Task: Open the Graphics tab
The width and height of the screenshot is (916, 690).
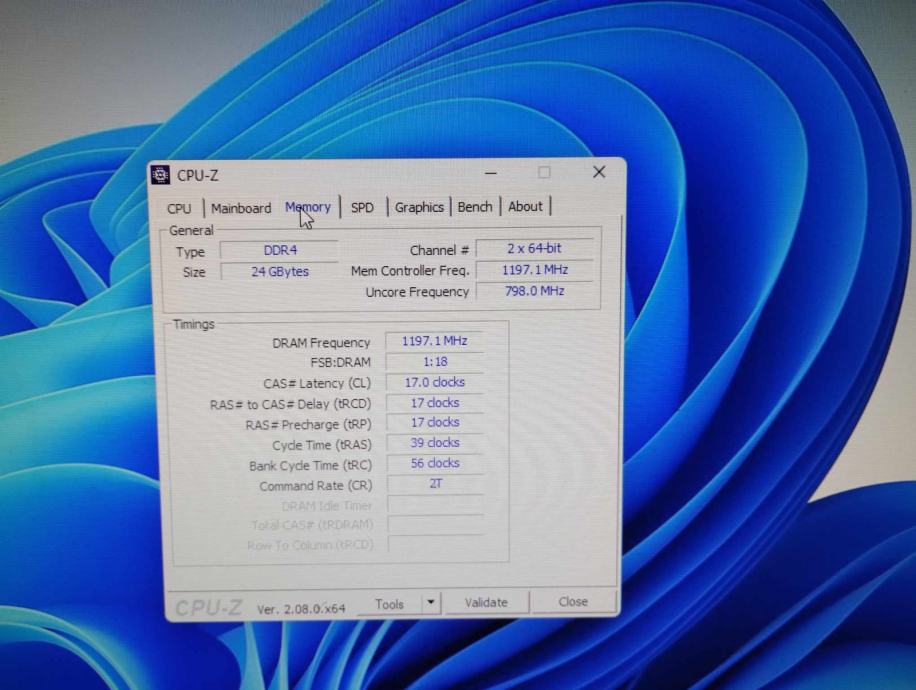Action: [x=419, y=207]
